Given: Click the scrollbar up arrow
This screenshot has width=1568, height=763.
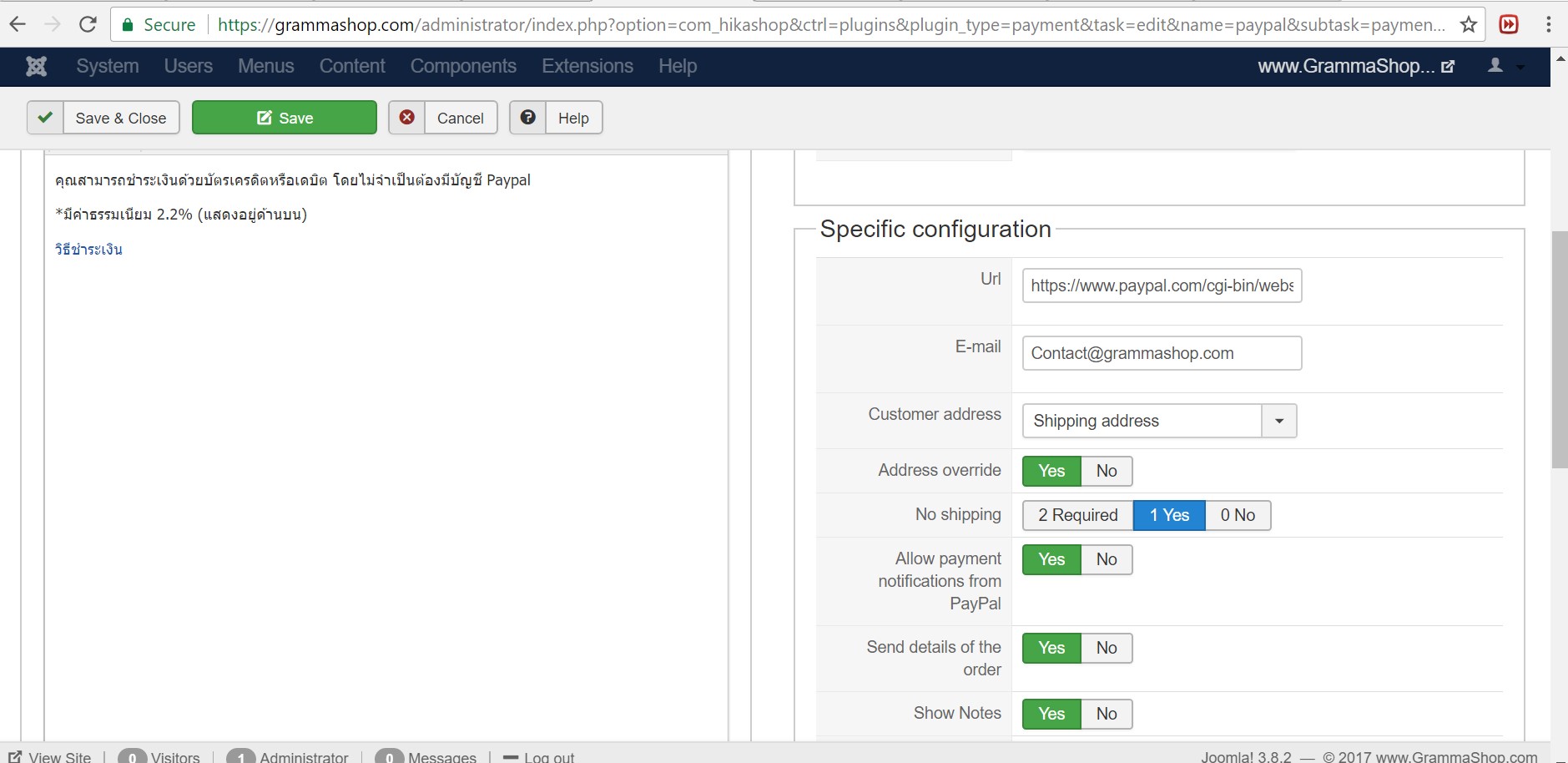Looking at the screenshot, I should pyautogui.click(x=1560, y=58).
